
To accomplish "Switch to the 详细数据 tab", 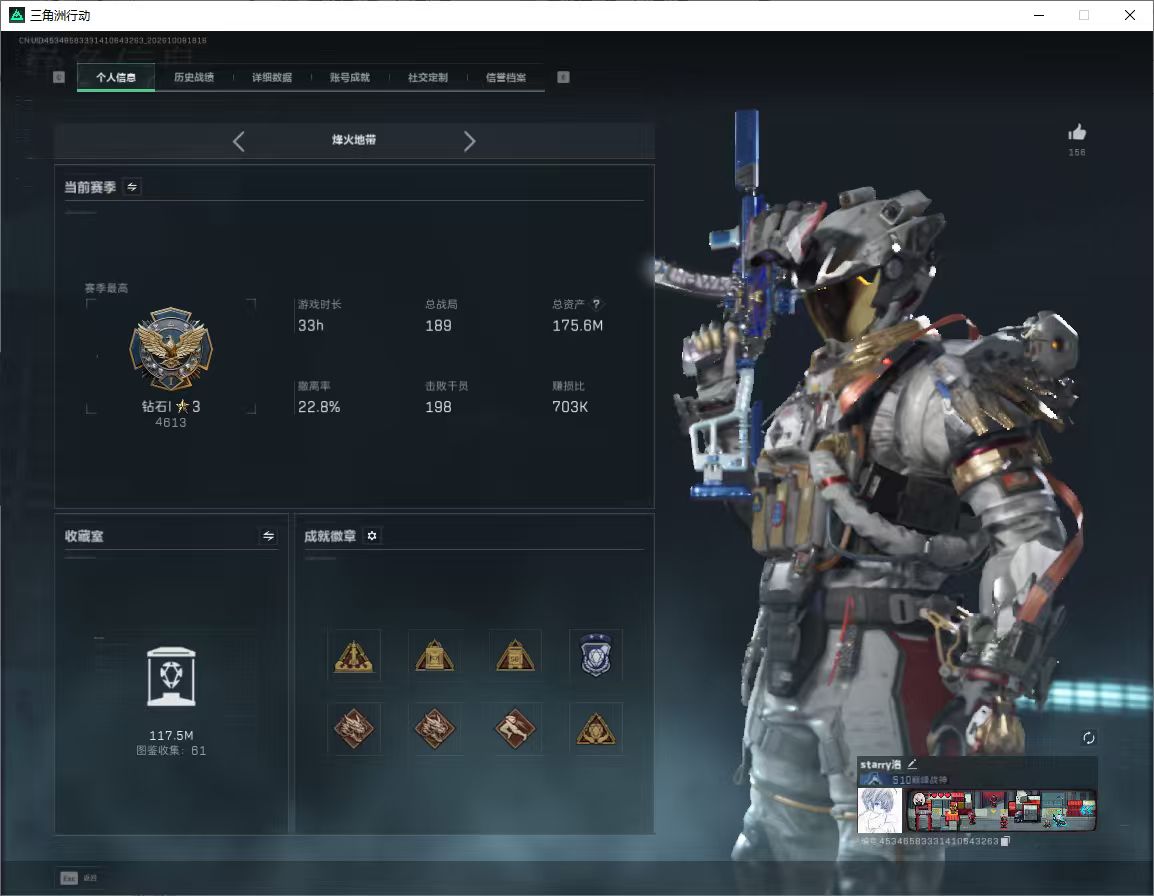I will (272, 77).
